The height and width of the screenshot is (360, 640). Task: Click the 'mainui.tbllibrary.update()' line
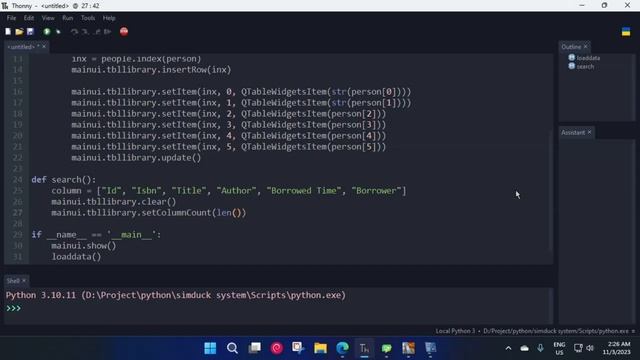[136, 158]
